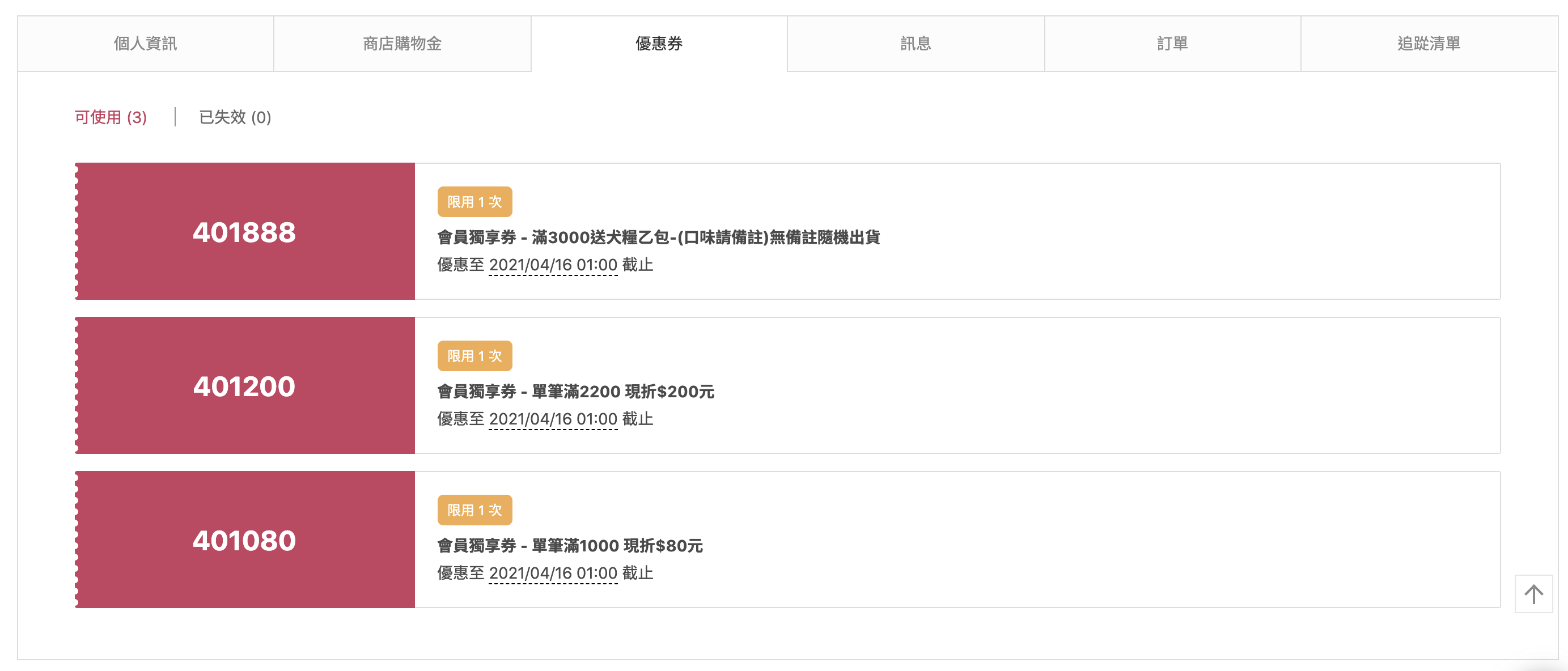The image size is (1568, 671).
Task: Open the 訊息 tab
Action: [x=915, y=44]
